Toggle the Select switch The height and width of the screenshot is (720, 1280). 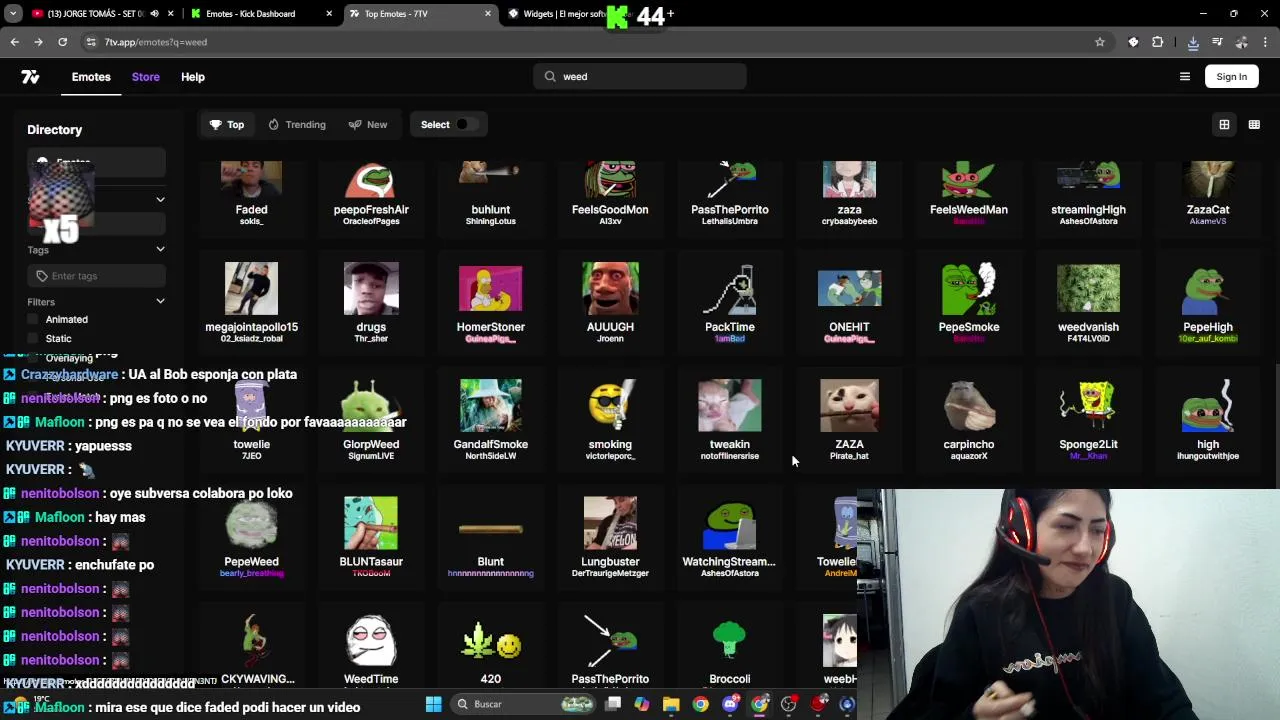coord(466,125)
